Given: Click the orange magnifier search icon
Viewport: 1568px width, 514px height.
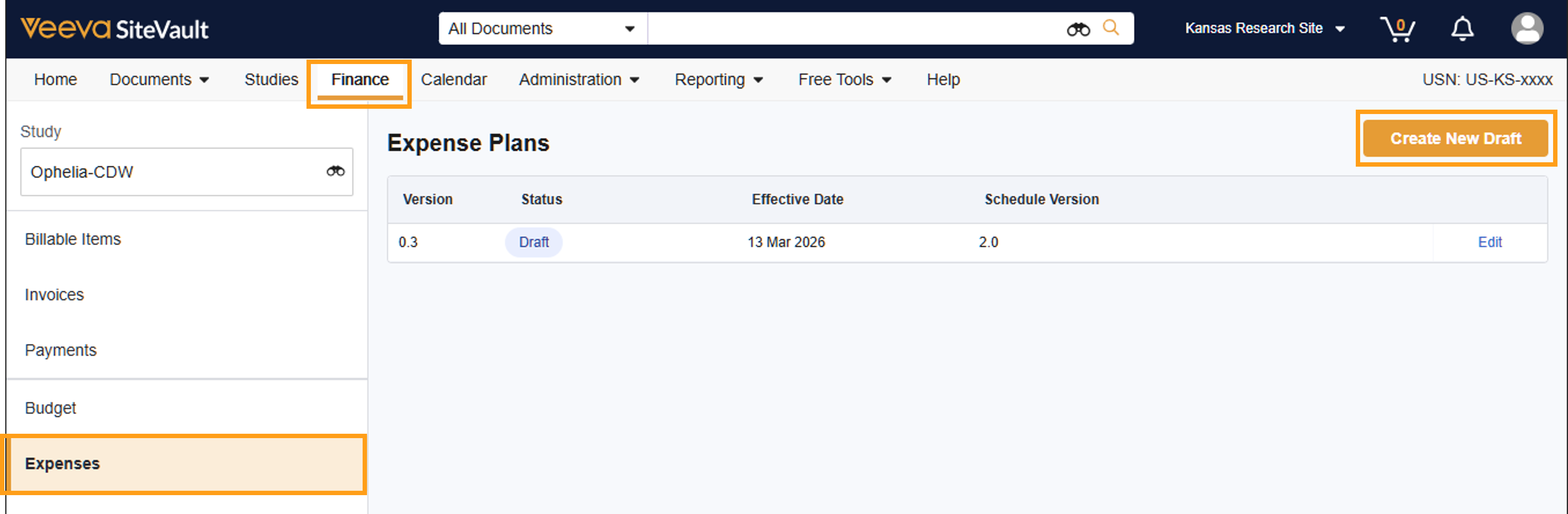Looking at the screenshot, I should pyautogui.click(x=1111, y=27).
